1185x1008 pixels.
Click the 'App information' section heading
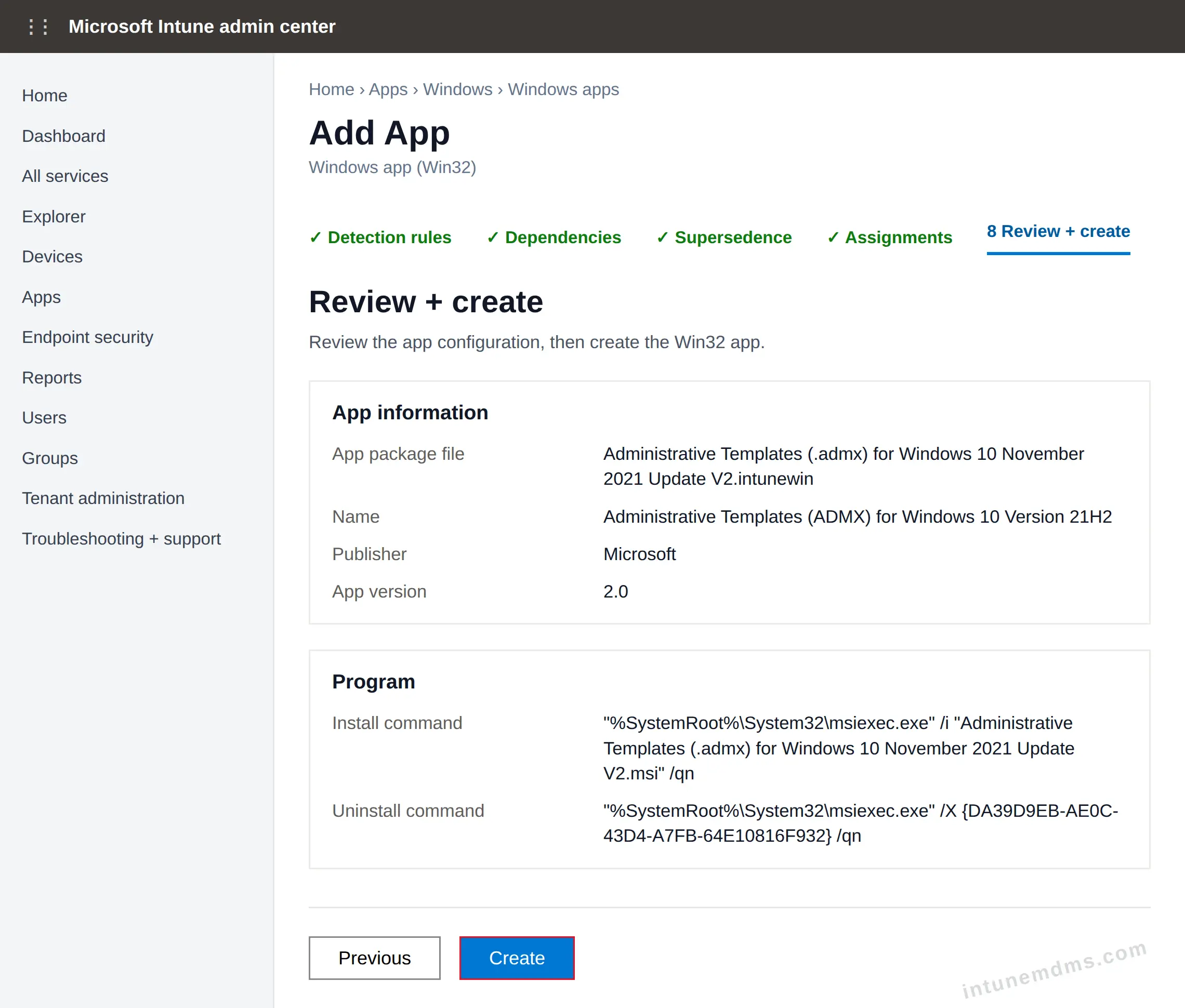[x=410, y=413]
